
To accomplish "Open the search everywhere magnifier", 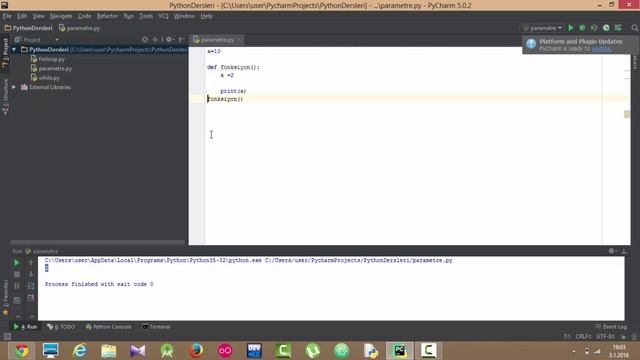I will click(634, 28).
